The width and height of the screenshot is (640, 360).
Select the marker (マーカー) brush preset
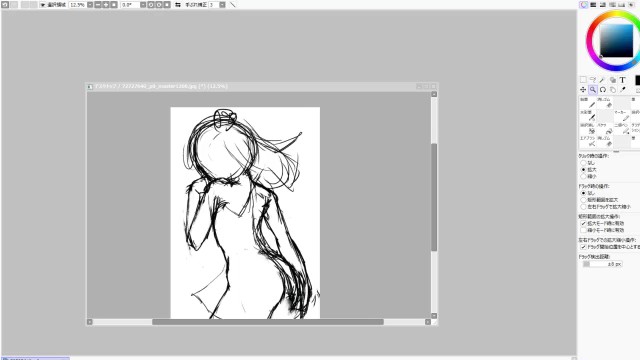pos(622,116)
